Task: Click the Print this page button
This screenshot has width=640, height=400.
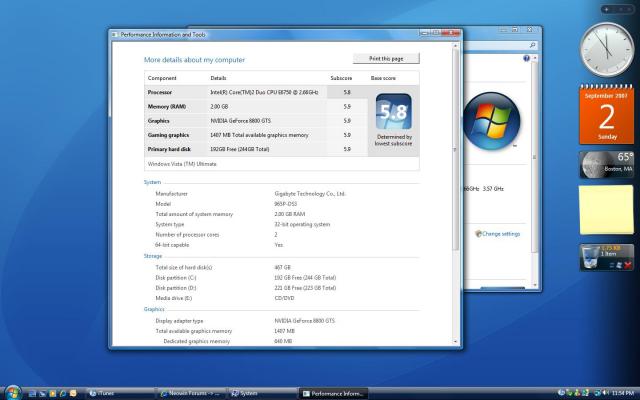Action: (386, 59)
